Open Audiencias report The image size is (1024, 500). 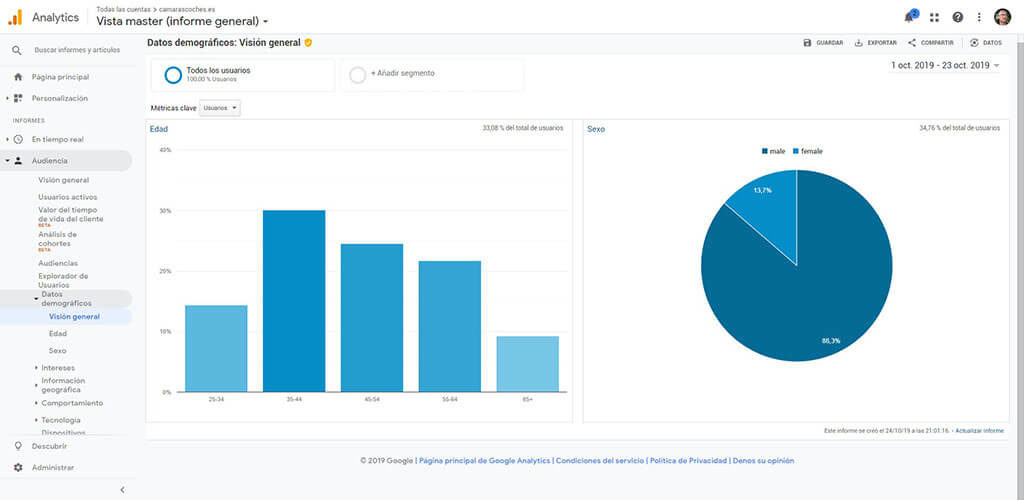(x=58, y=264)
